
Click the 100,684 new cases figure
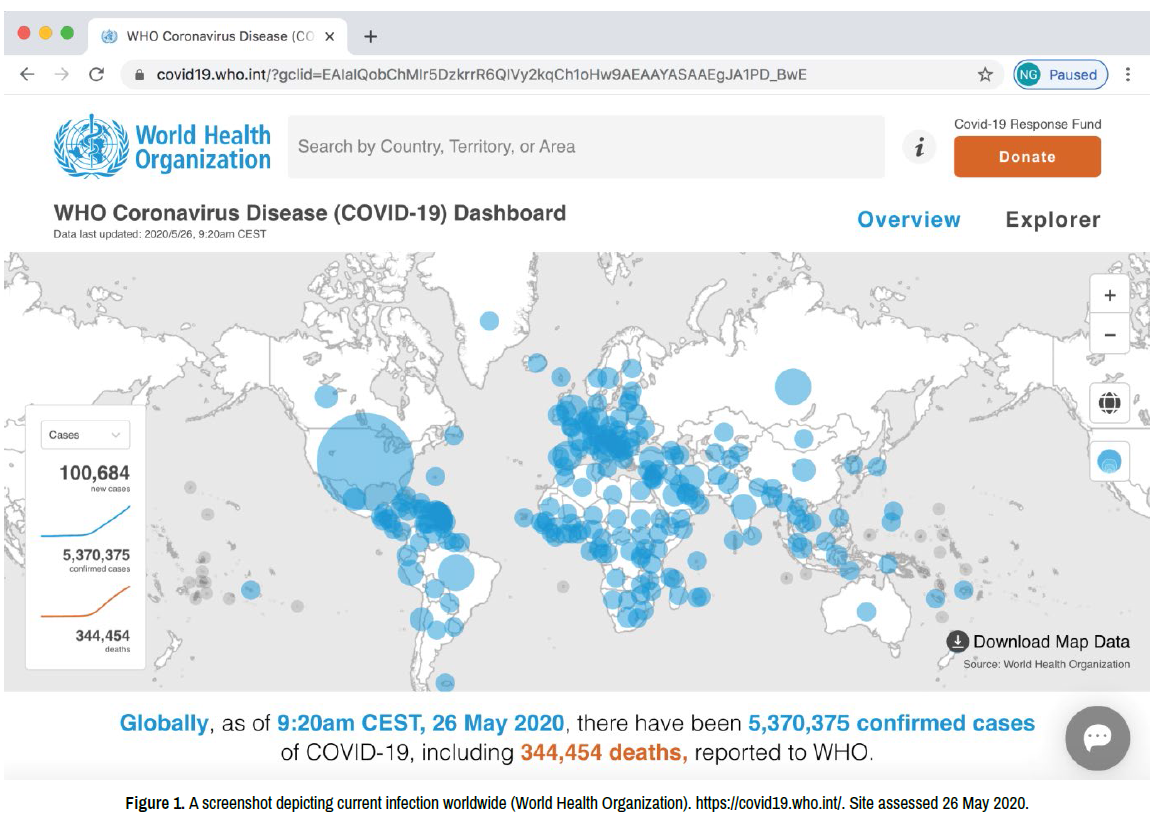(x=94, y=473)
